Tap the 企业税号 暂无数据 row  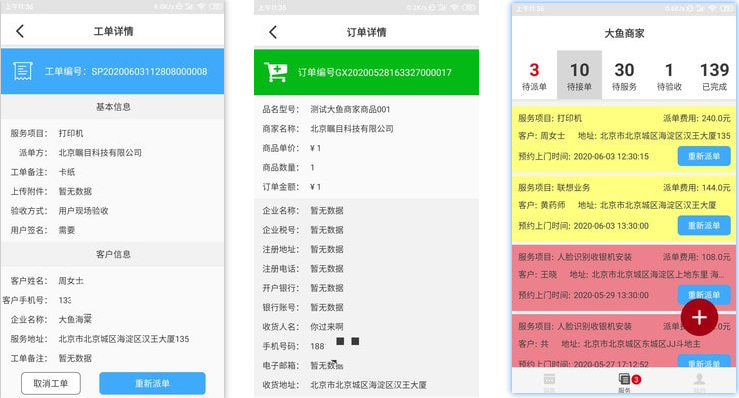366,230
